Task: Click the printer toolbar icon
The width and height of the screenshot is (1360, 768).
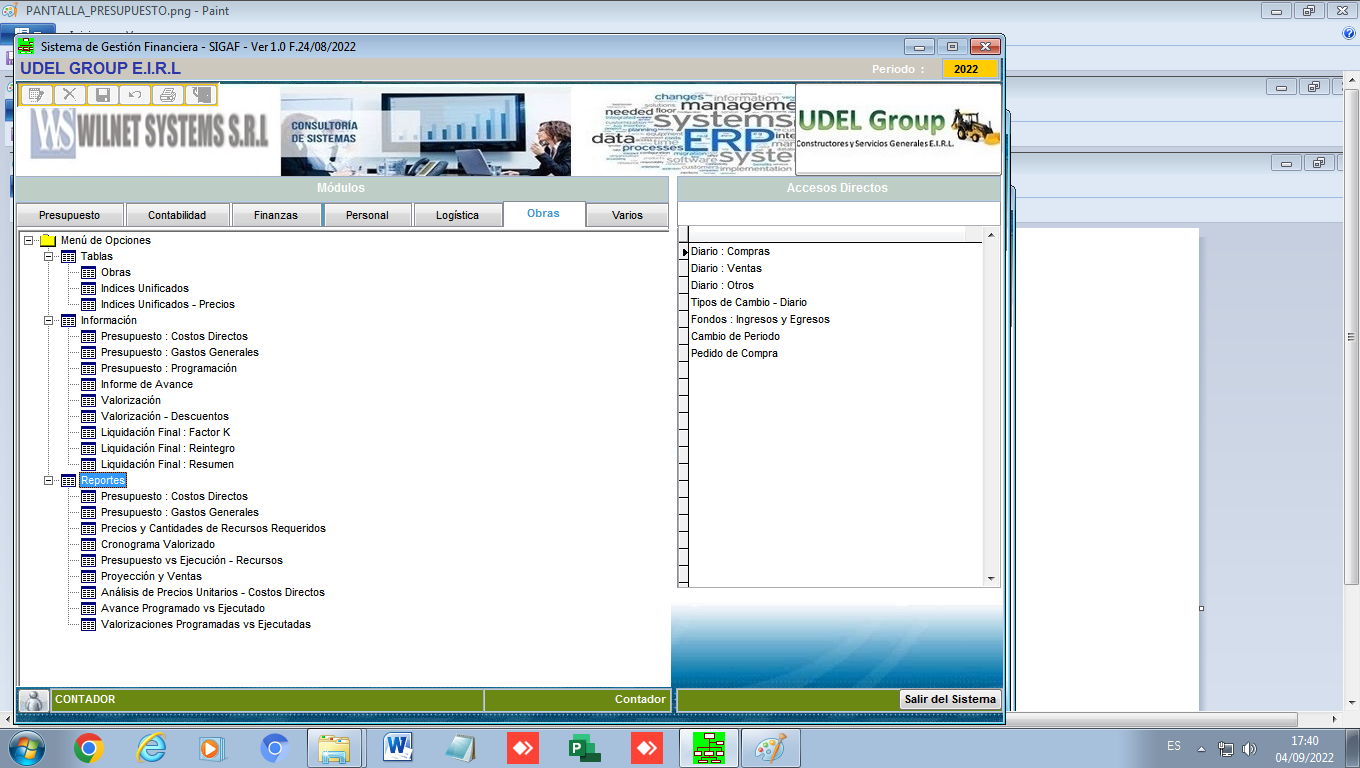Action: click(168, 95)
